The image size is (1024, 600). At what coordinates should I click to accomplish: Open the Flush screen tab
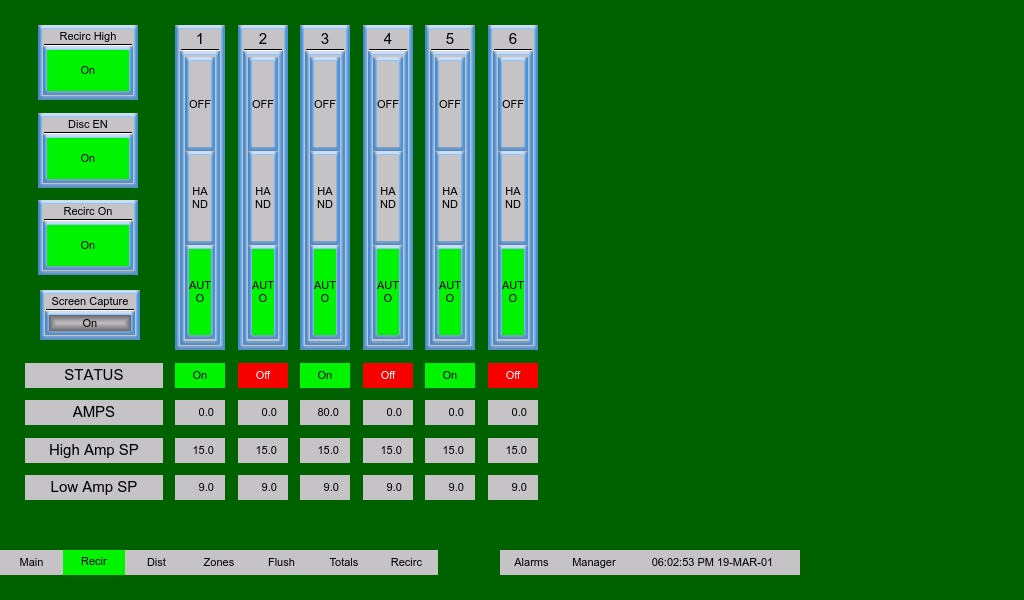[281, 562]
